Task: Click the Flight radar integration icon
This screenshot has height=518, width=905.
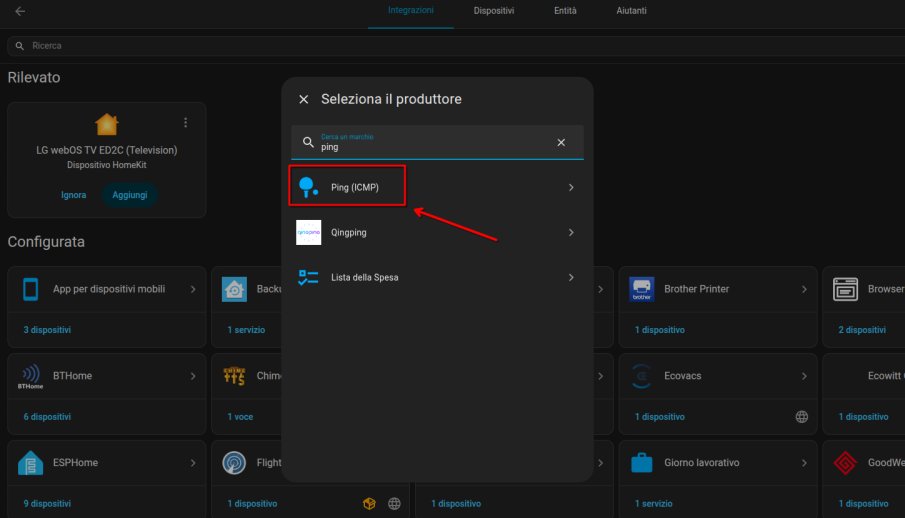Action: click(x=234, y=463)
